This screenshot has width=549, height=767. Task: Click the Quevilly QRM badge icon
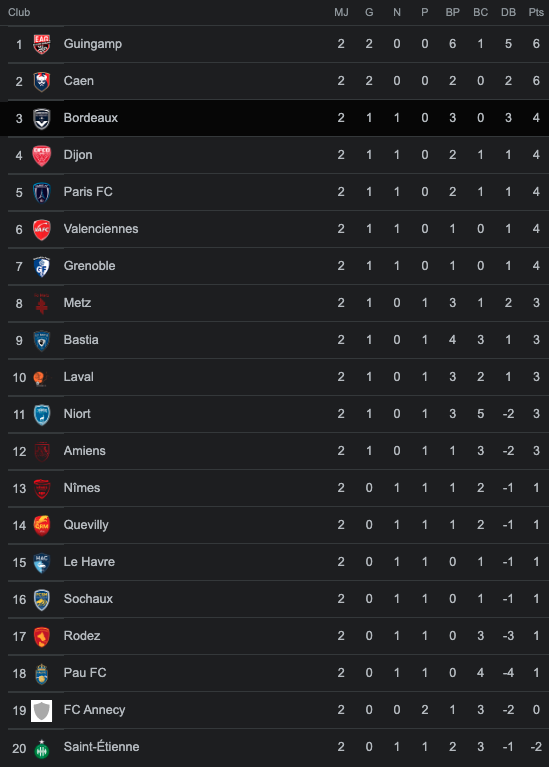(x=42, y=525)
